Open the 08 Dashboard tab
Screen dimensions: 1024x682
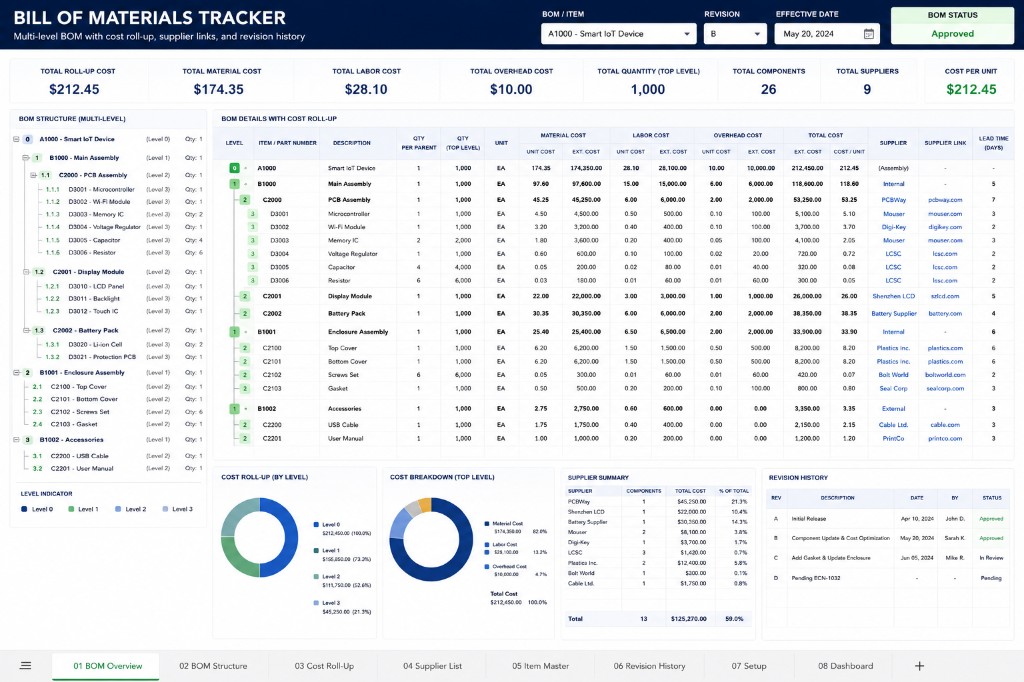click(845, 666)
